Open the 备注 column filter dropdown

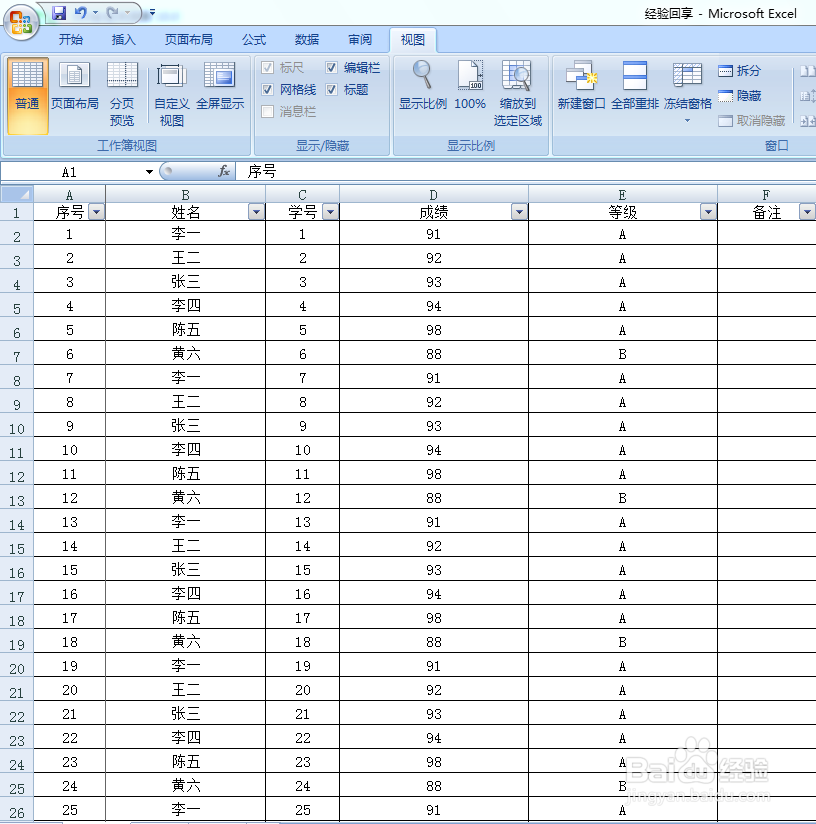tap(807, 212)
